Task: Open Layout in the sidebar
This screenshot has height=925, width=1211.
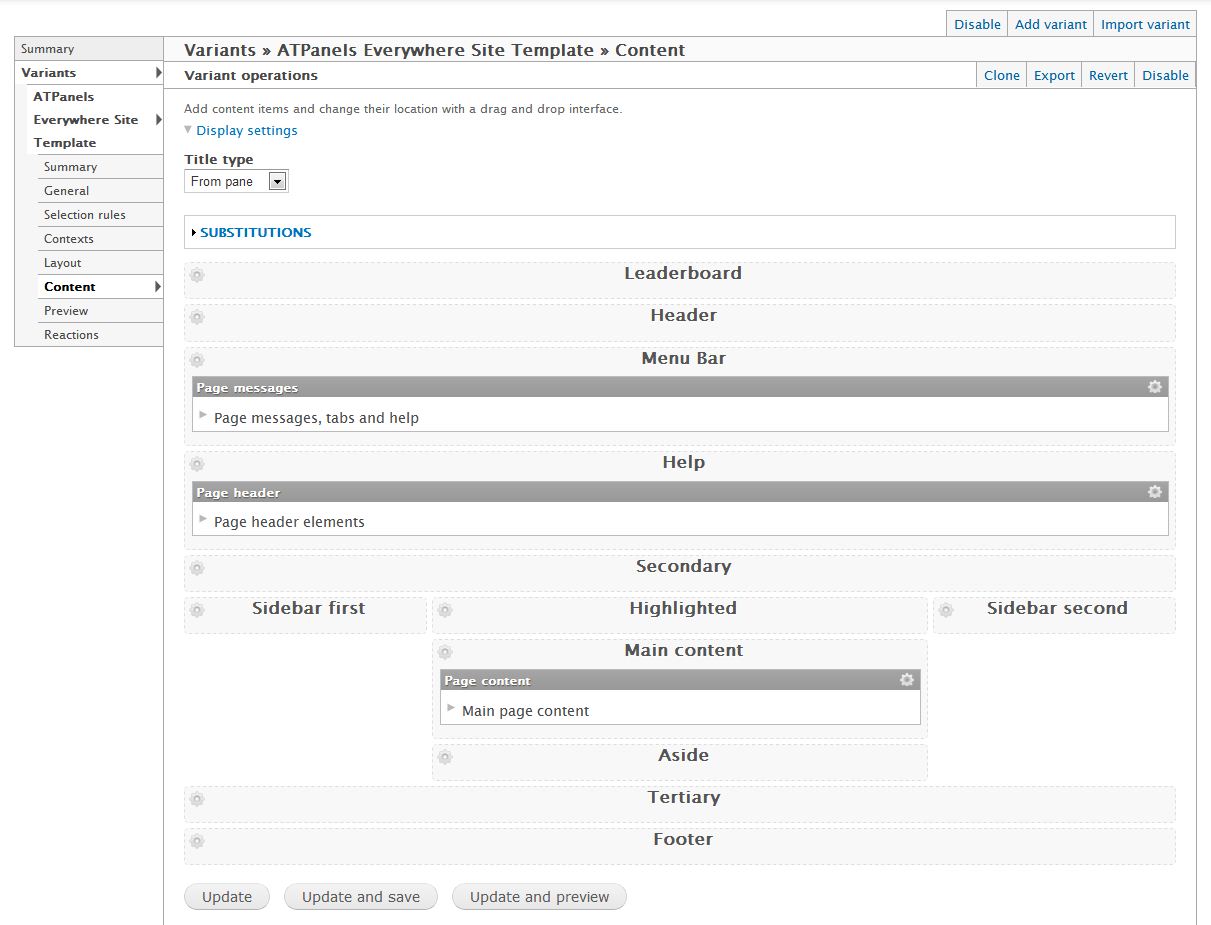Action: [x=100, y=263]
